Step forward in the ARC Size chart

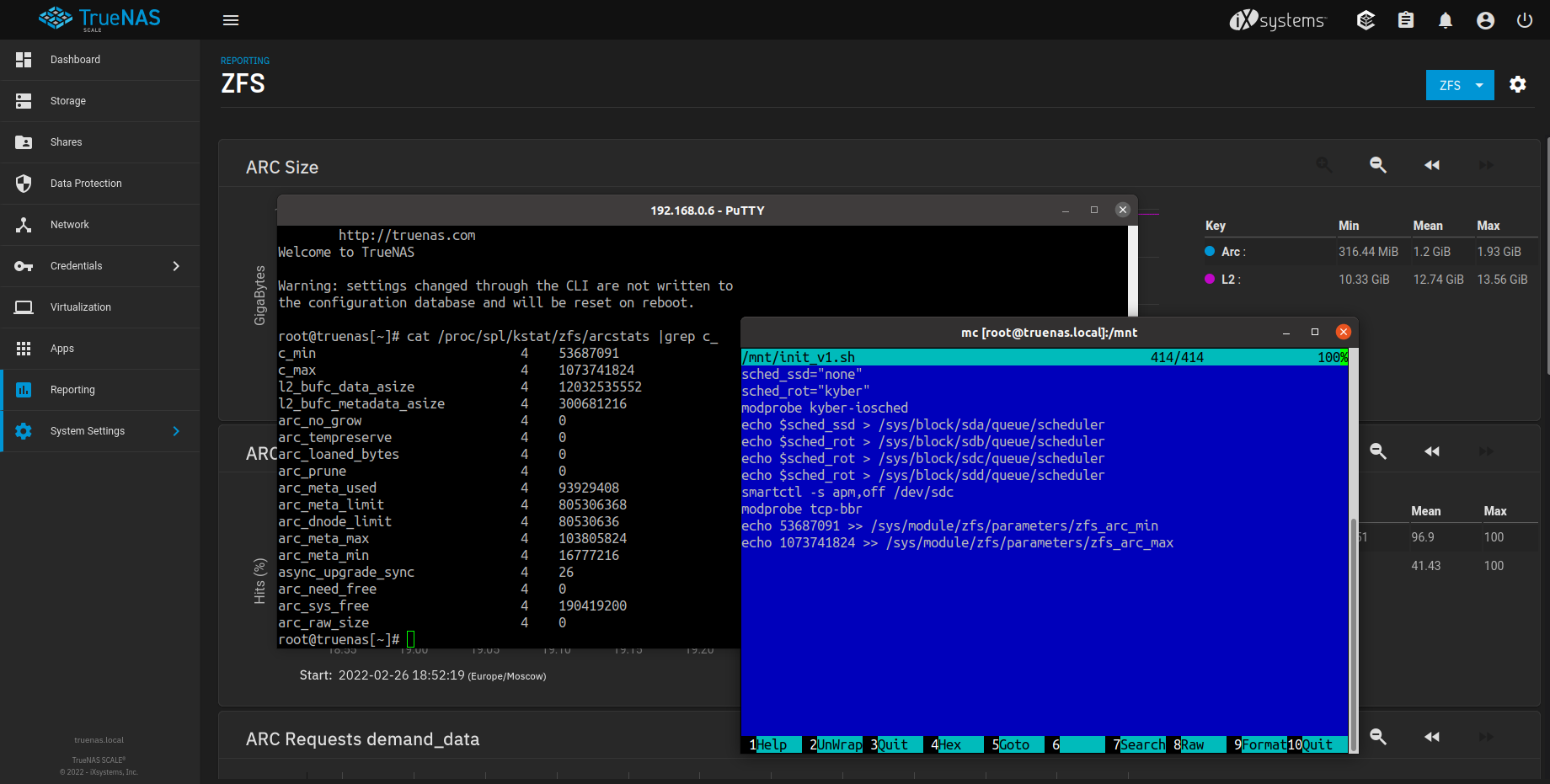[1486, 165]
